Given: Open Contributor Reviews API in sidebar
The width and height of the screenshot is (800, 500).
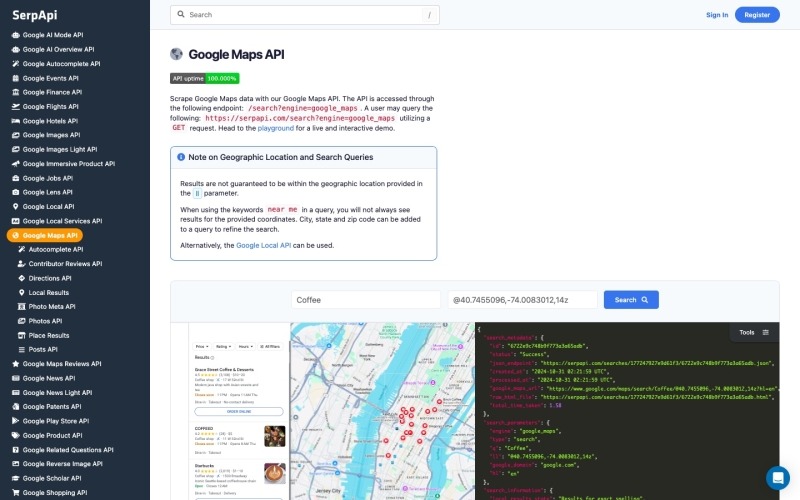Looking at the screenshot, I should tap(65, 264).
